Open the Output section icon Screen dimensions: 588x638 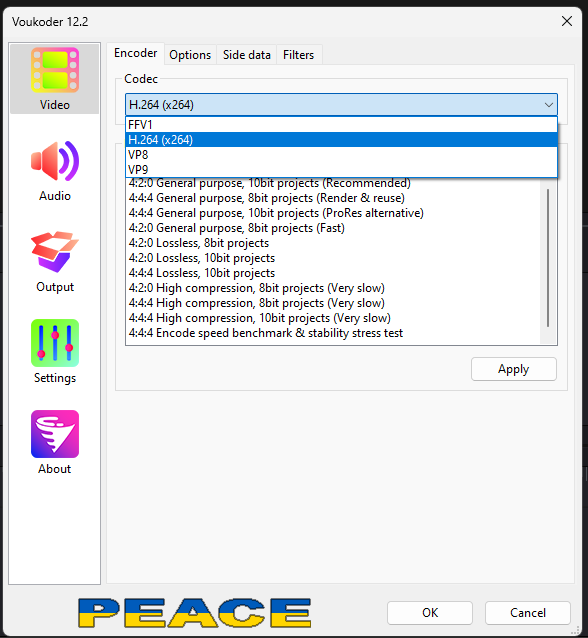point(55,251)
